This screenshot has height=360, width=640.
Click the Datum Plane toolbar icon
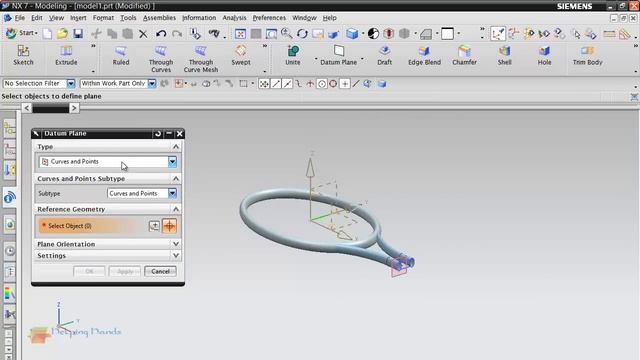tap(338, 55)
